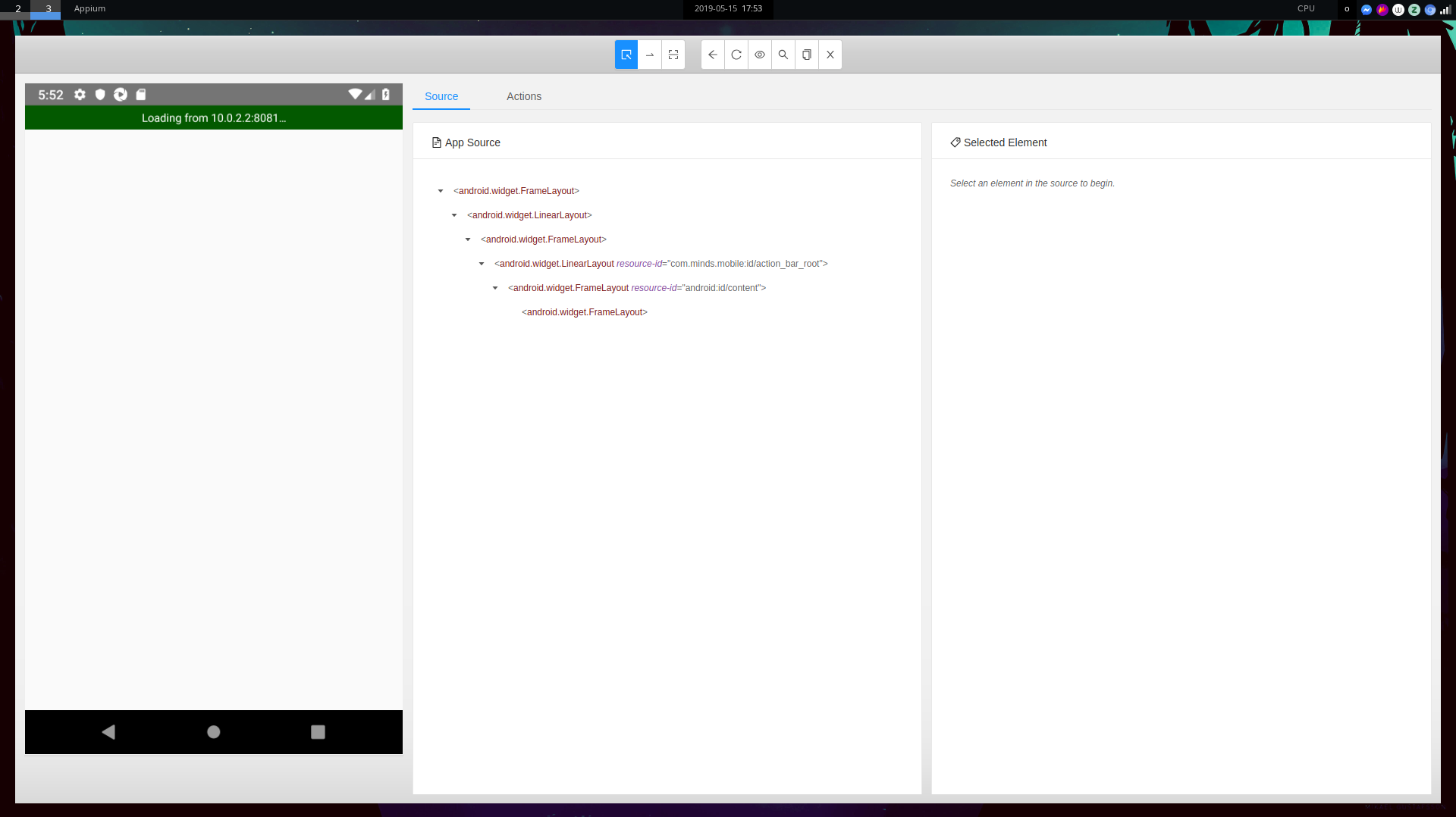Collapse second-level android.widget.FrameLayout node arrow
The image size is (1456, 817).
point(468,239)
